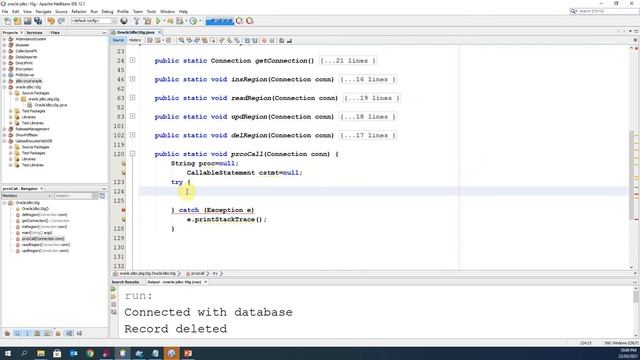Toggle Show Inherited Members filter in Navigator

pos(7,333)
